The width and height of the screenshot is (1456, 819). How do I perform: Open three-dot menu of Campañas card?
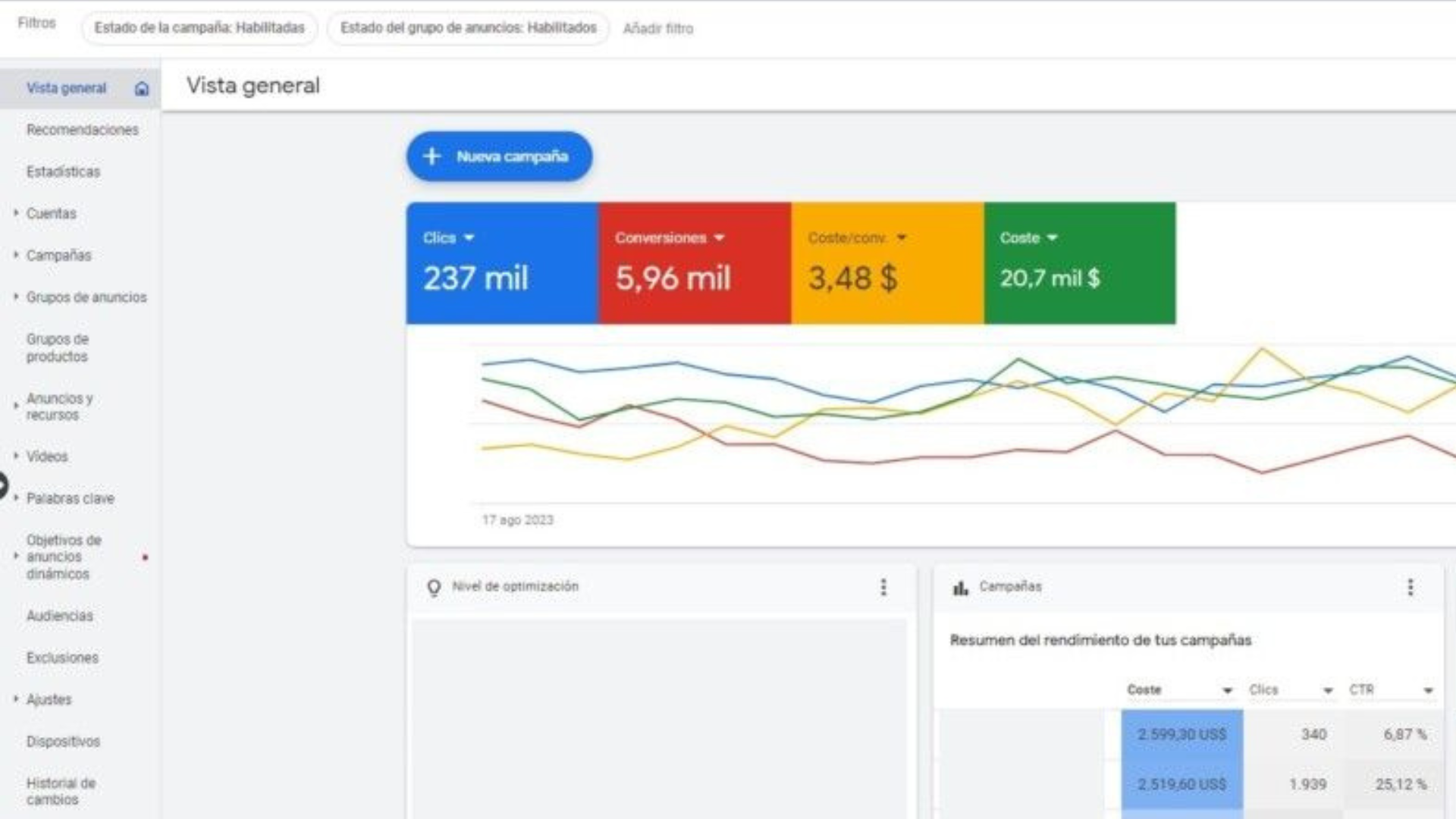point(1410,587)
